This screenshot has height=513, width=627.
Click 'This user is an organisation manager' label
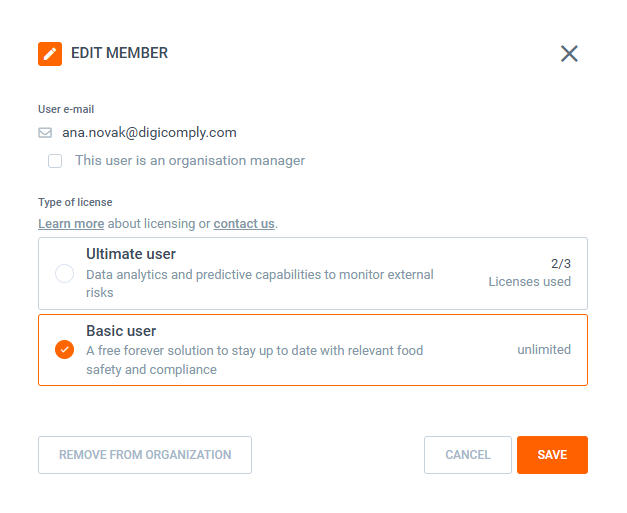point(190,160)
